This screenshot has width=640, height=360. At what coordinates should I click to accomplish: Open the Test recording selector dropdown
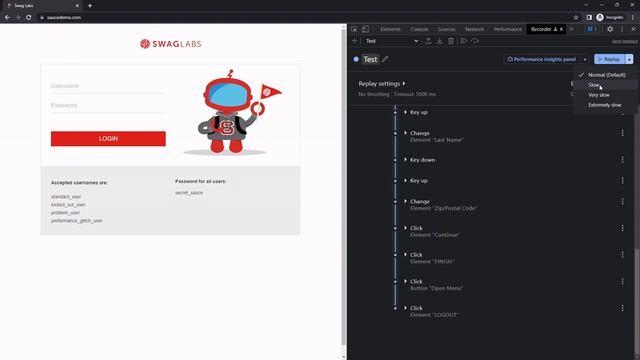tap(392, 41)
